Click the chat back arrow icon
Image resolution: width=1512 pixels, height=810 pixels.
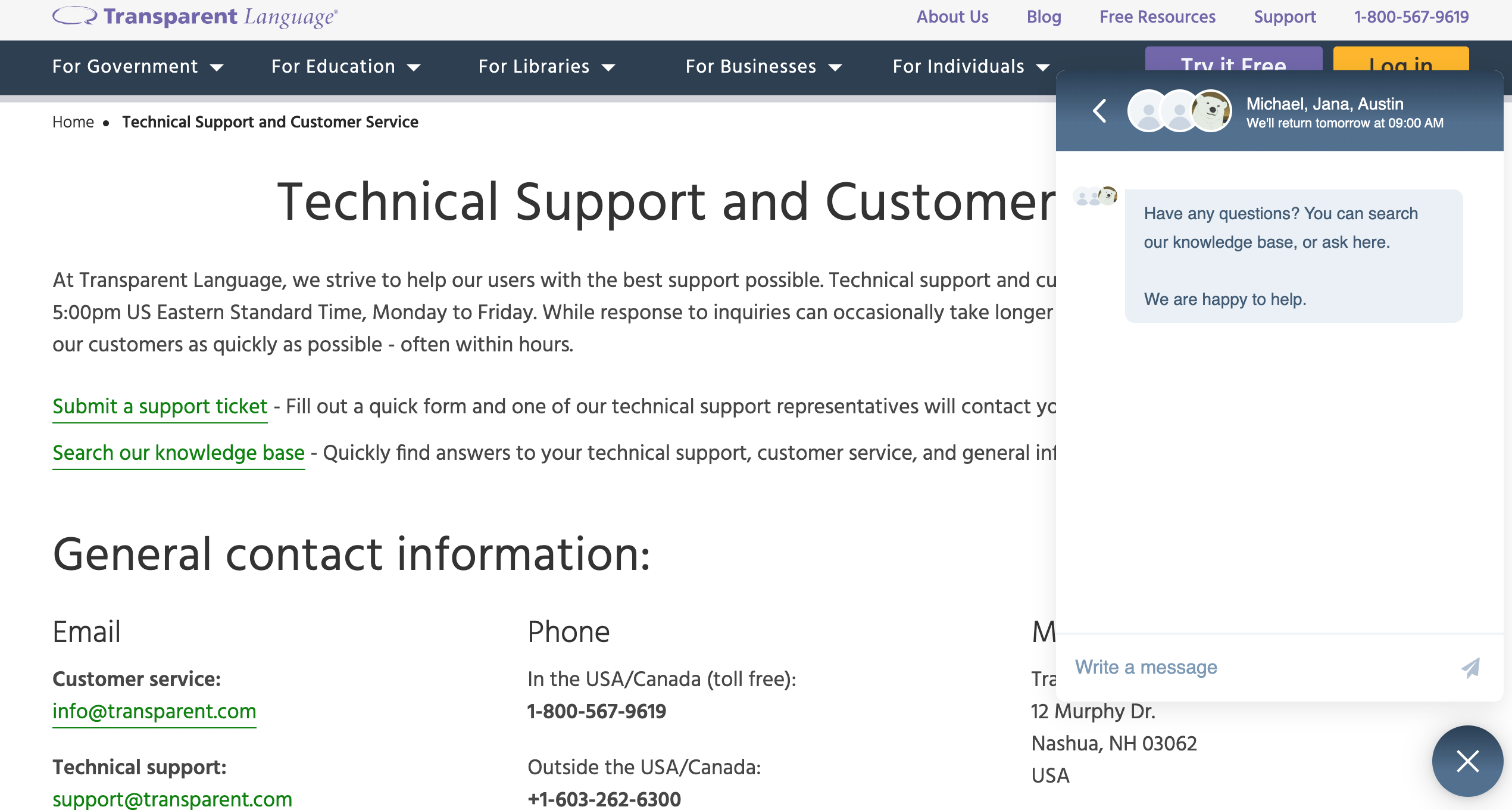(x=1099, y=111)
